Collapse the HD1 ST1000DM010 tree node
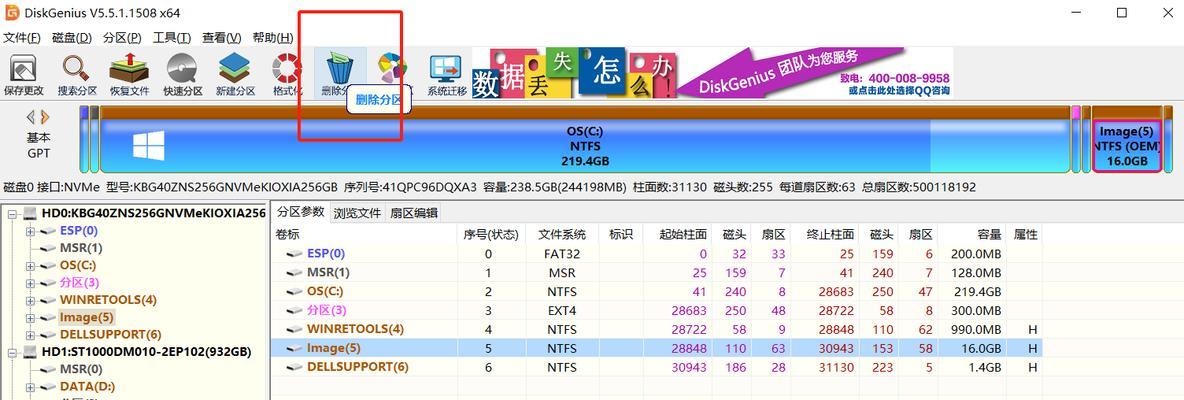The image size is (1184, 400). point(13,352)
